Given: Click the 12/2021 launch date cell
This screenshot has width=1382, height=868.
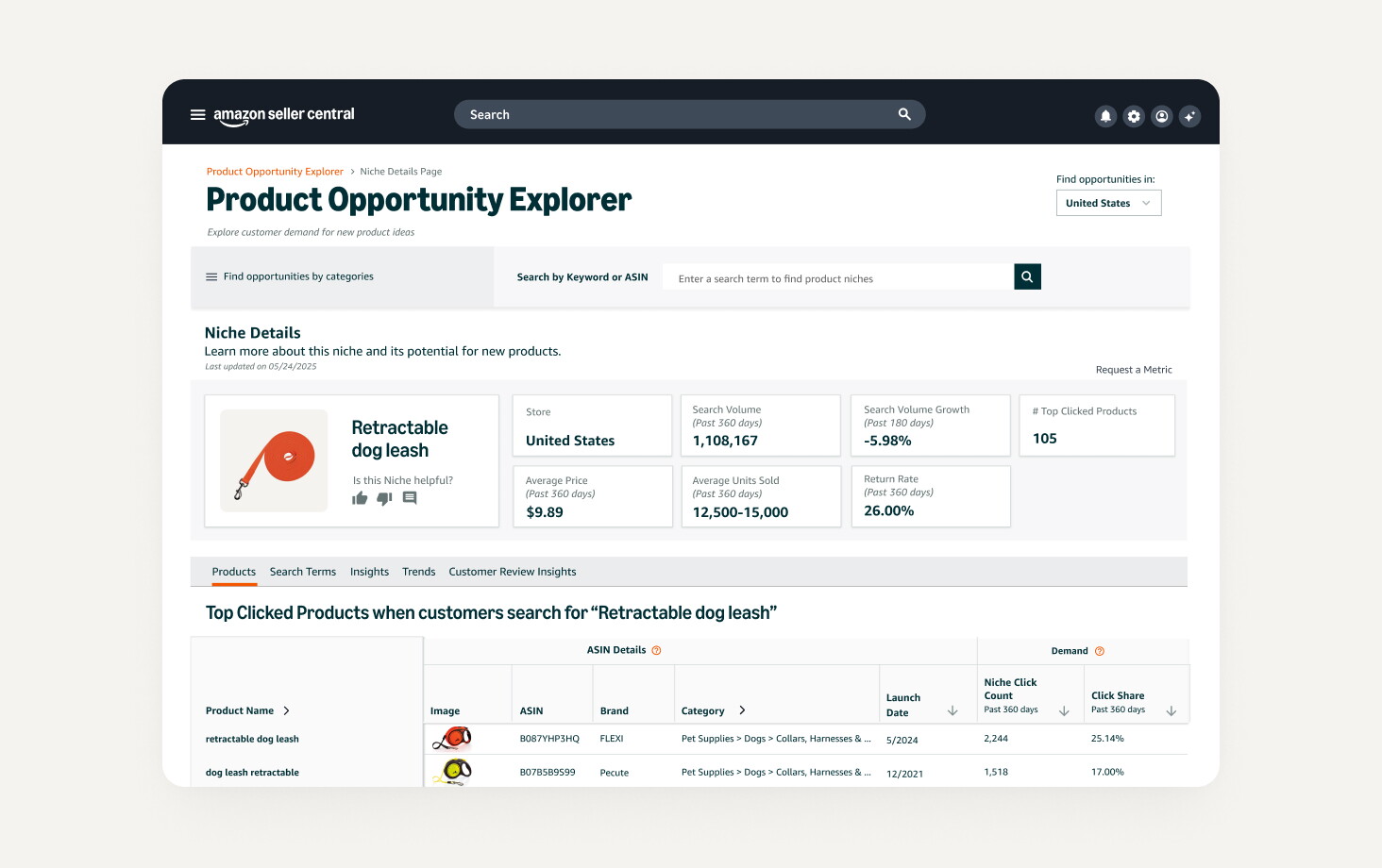Looking at the screenshot, I should point(905,774).
